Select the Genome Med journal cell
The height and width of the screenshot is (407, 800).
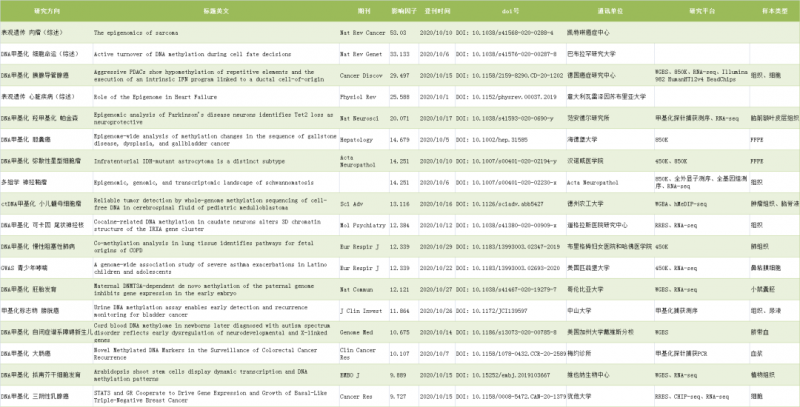point(357,331)
